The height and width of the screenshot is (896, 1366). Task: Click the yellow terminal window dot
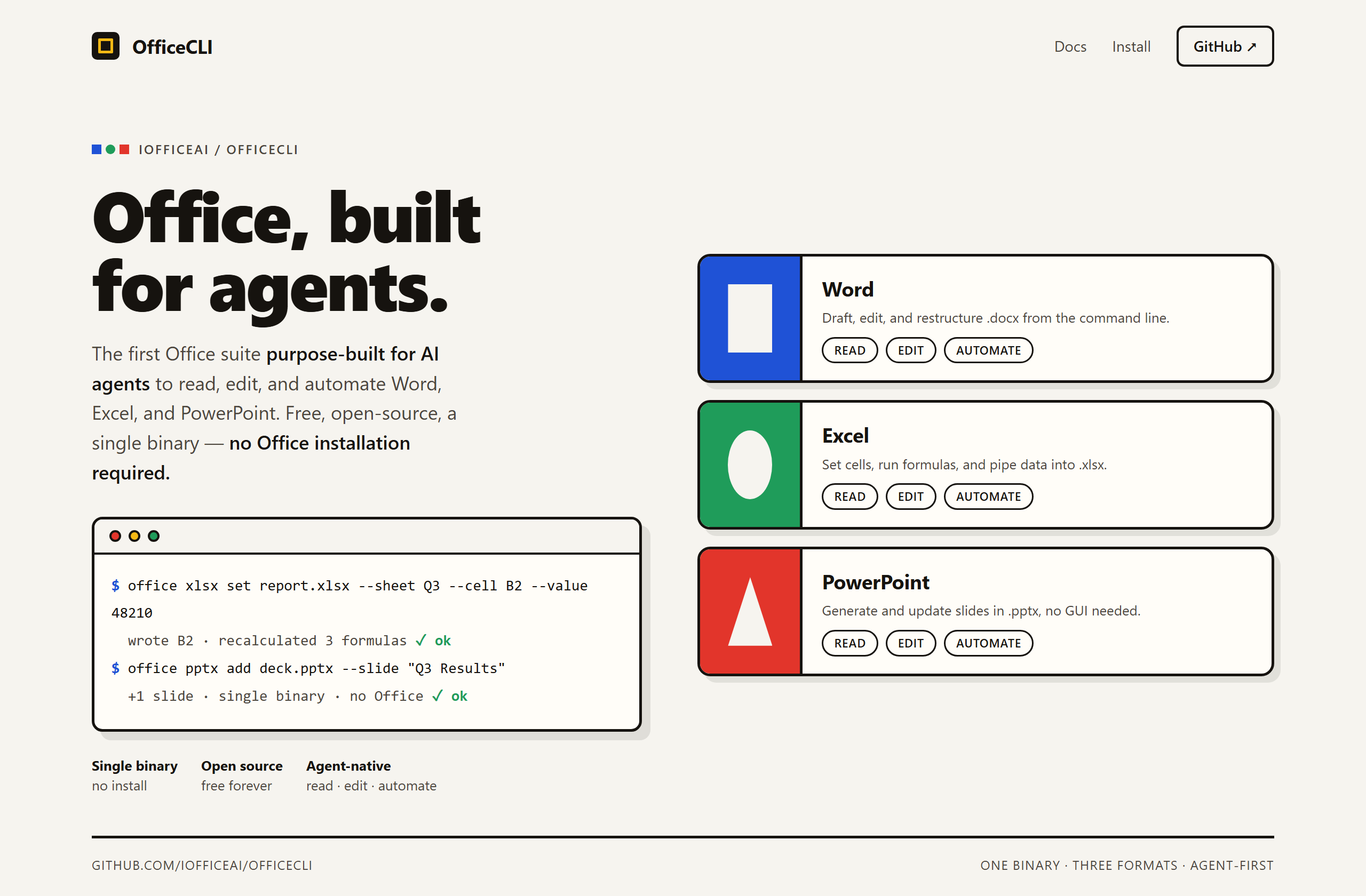coord(134,536)
